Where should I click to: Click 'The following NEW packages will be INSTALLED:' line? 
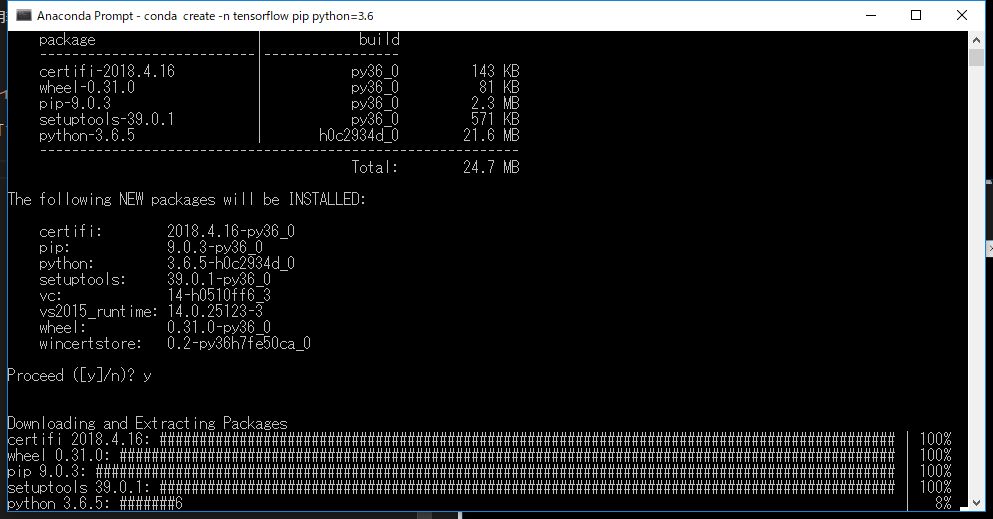(187, 199)
